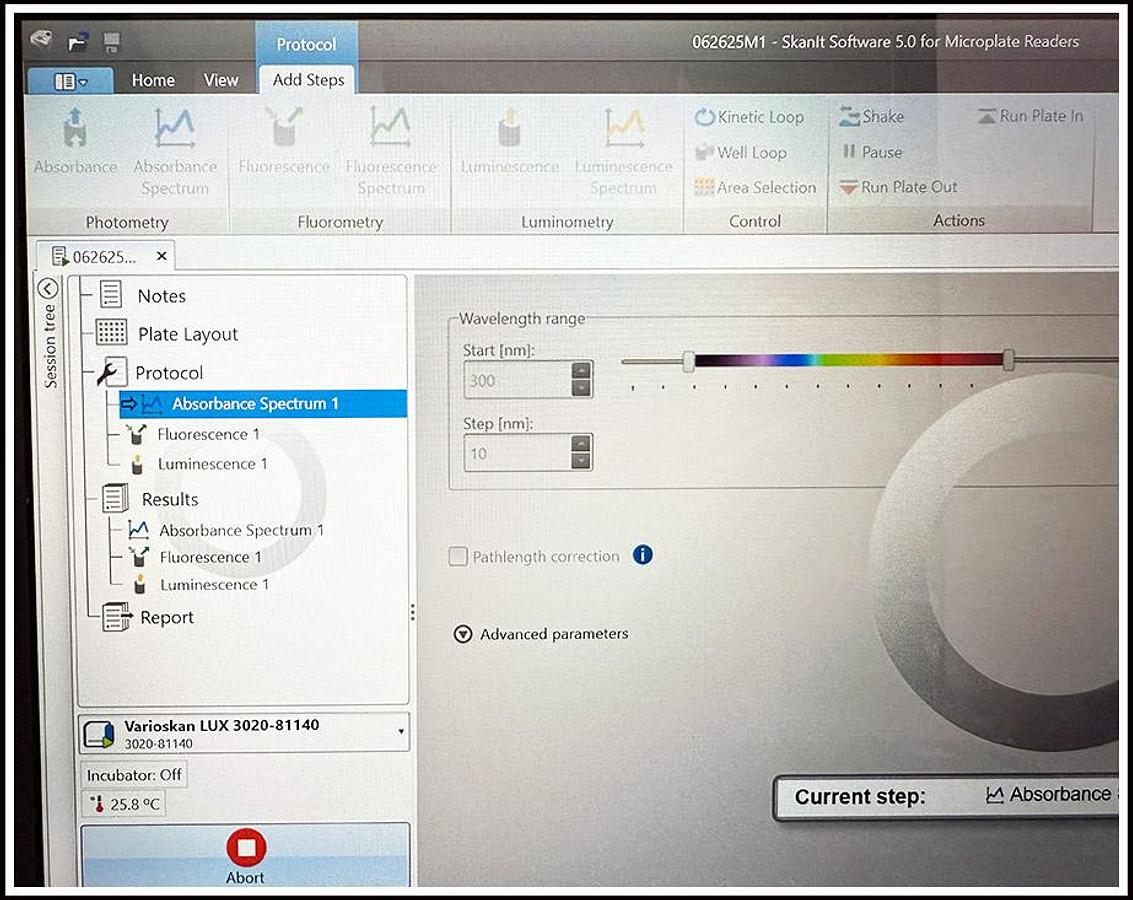1133x900 pixels.
Task: Click the Kinetic Loop control icon
Action: click(705, 117)
